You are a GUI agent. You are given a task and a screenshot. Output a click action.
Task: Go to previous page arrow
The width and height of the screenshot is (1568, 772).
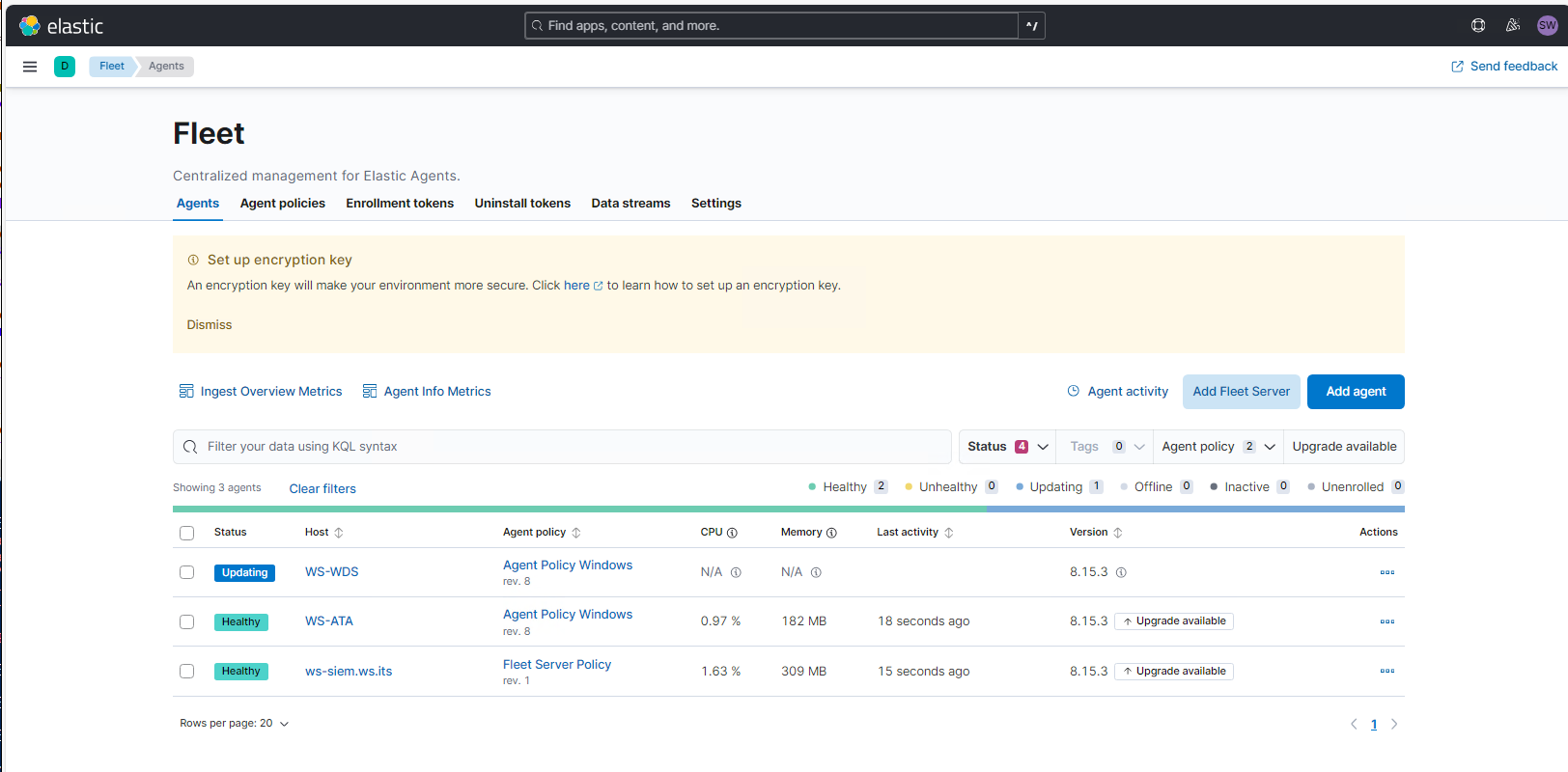pos(1354,724)
